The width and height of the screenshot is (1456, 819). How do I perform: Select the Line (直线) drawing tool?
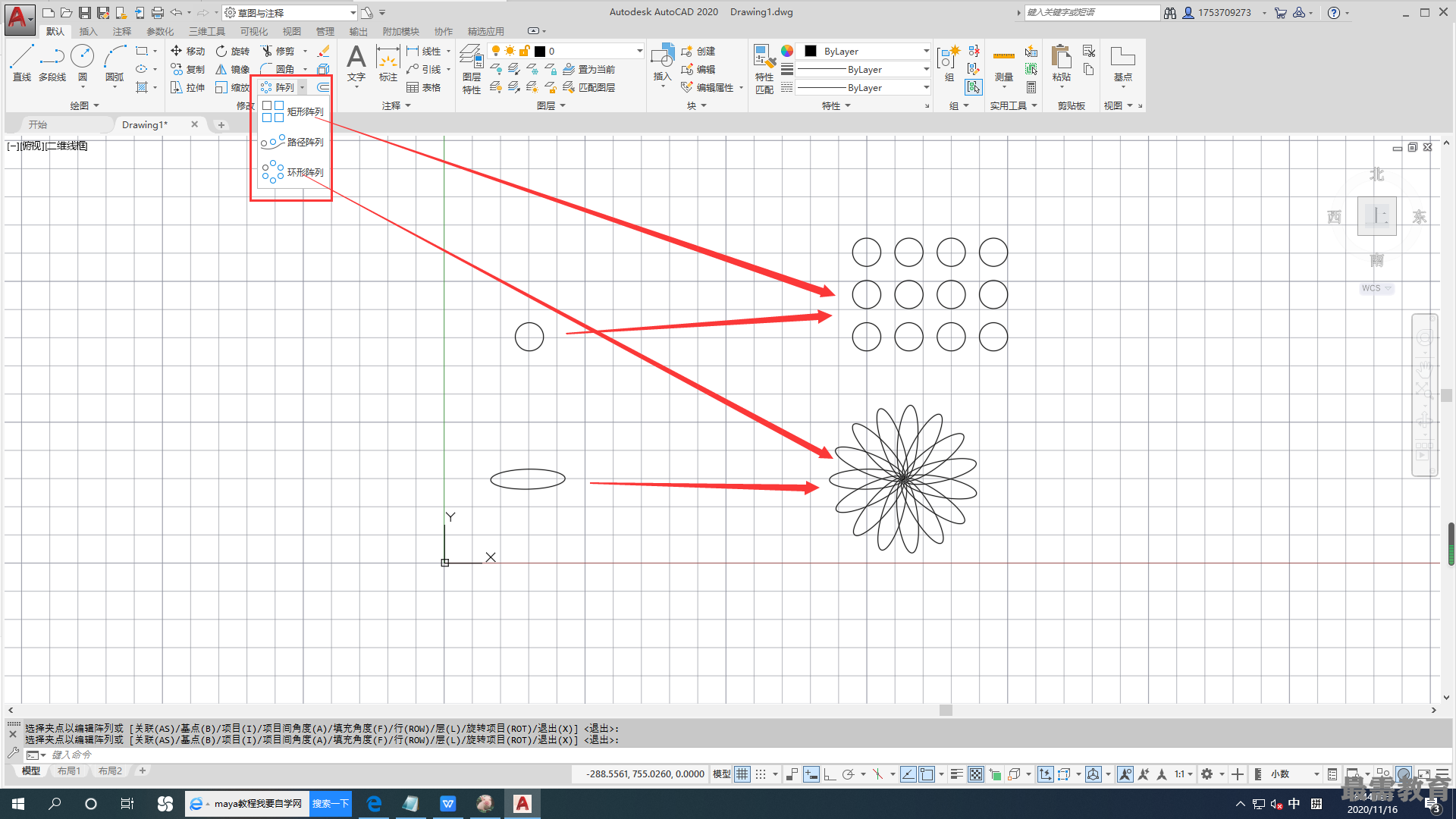(22, 63)
